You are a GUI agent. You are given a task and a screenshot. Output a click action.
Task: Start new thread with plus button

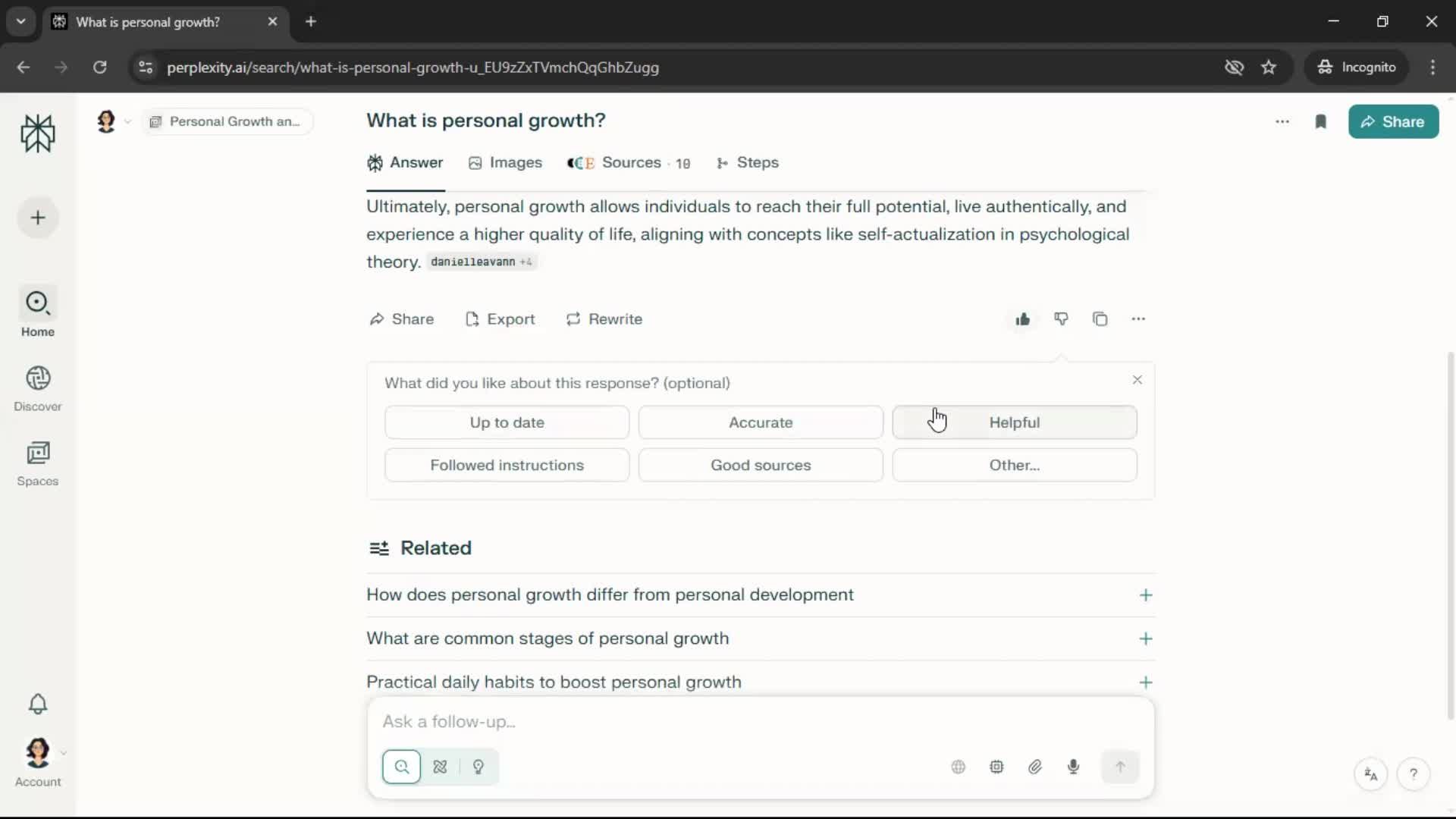pyautogui.click(x=38, y=218)
